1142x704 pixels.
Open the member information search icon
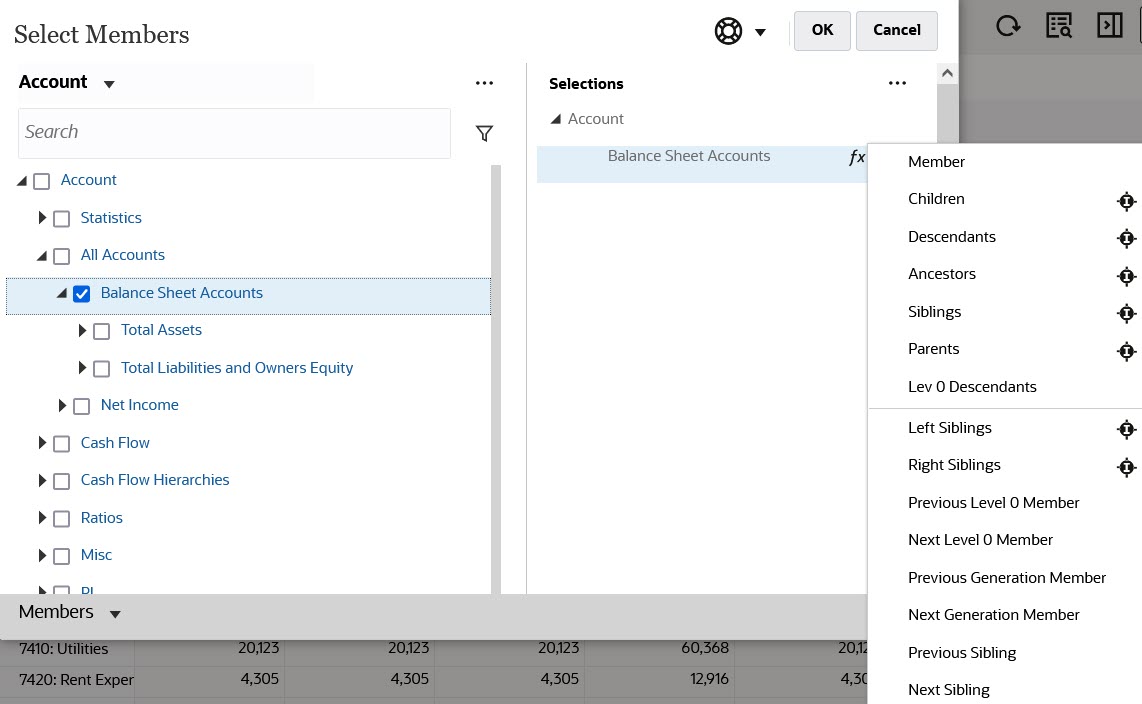(x=1059, y=25)
